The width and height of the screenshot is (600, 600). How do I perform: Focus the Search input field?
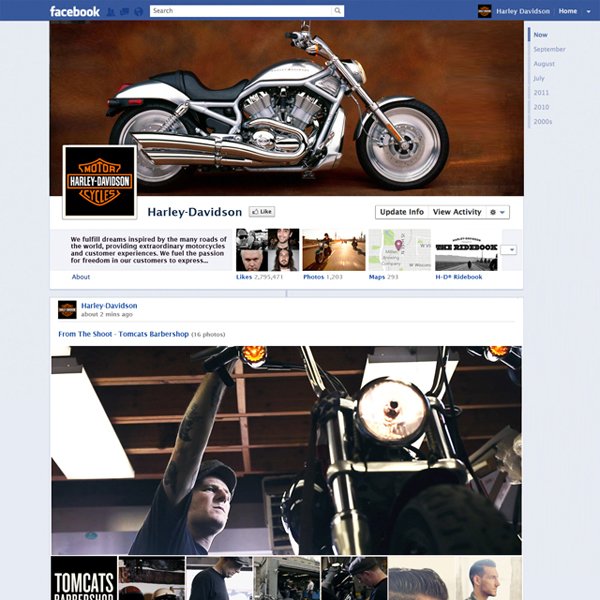(x=241, y=11)
